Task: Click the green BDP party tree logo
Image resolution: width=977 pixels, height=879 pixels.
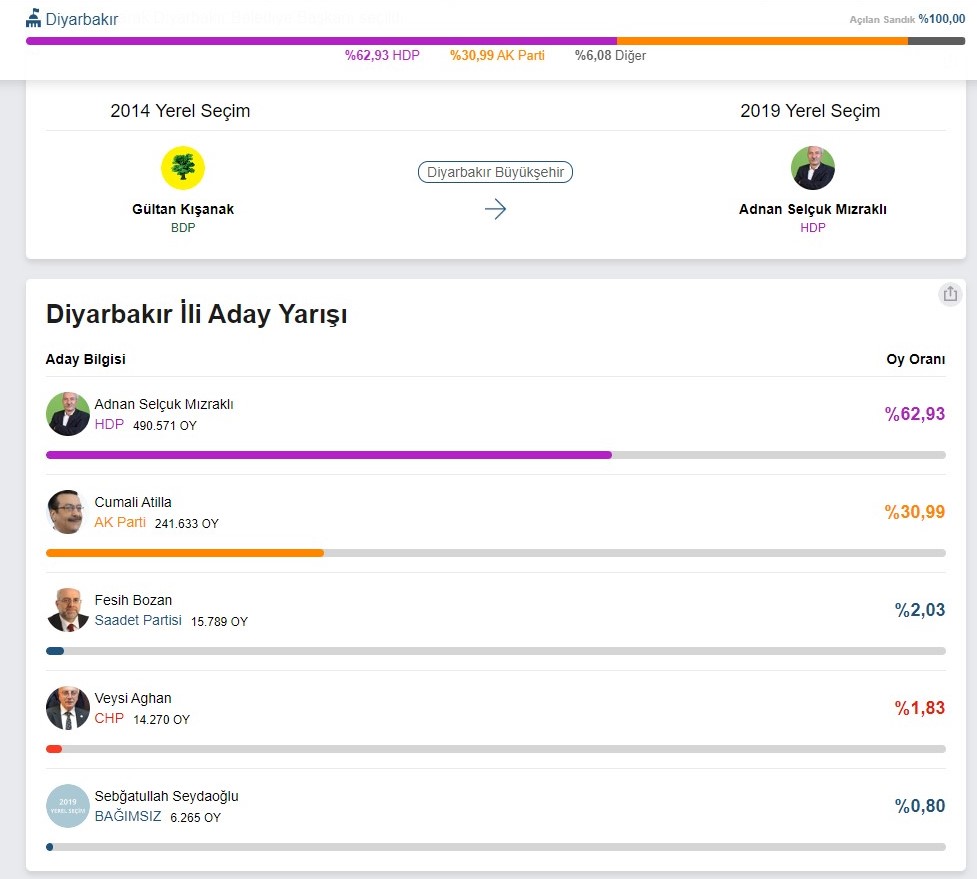Action: pos(182,167)
